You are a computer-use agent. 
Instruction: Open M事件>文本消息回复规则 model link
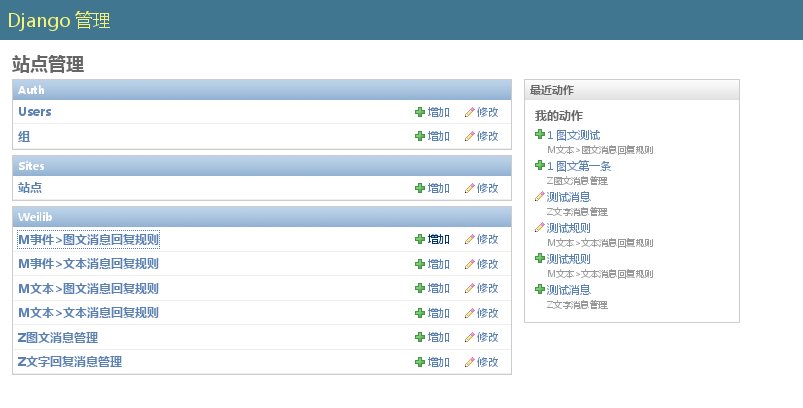click(89, 264)
